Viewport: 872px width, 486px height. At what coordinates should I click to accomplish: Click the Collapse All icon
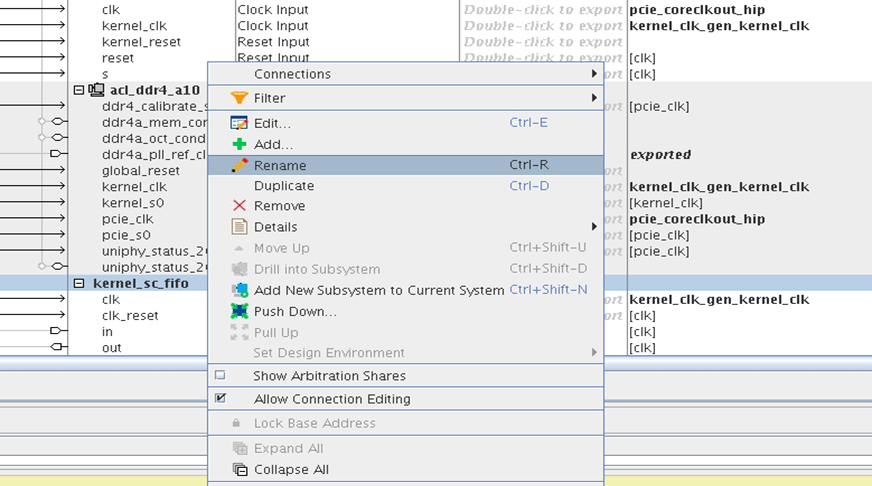pyautogui.click(x=239, y=469)
